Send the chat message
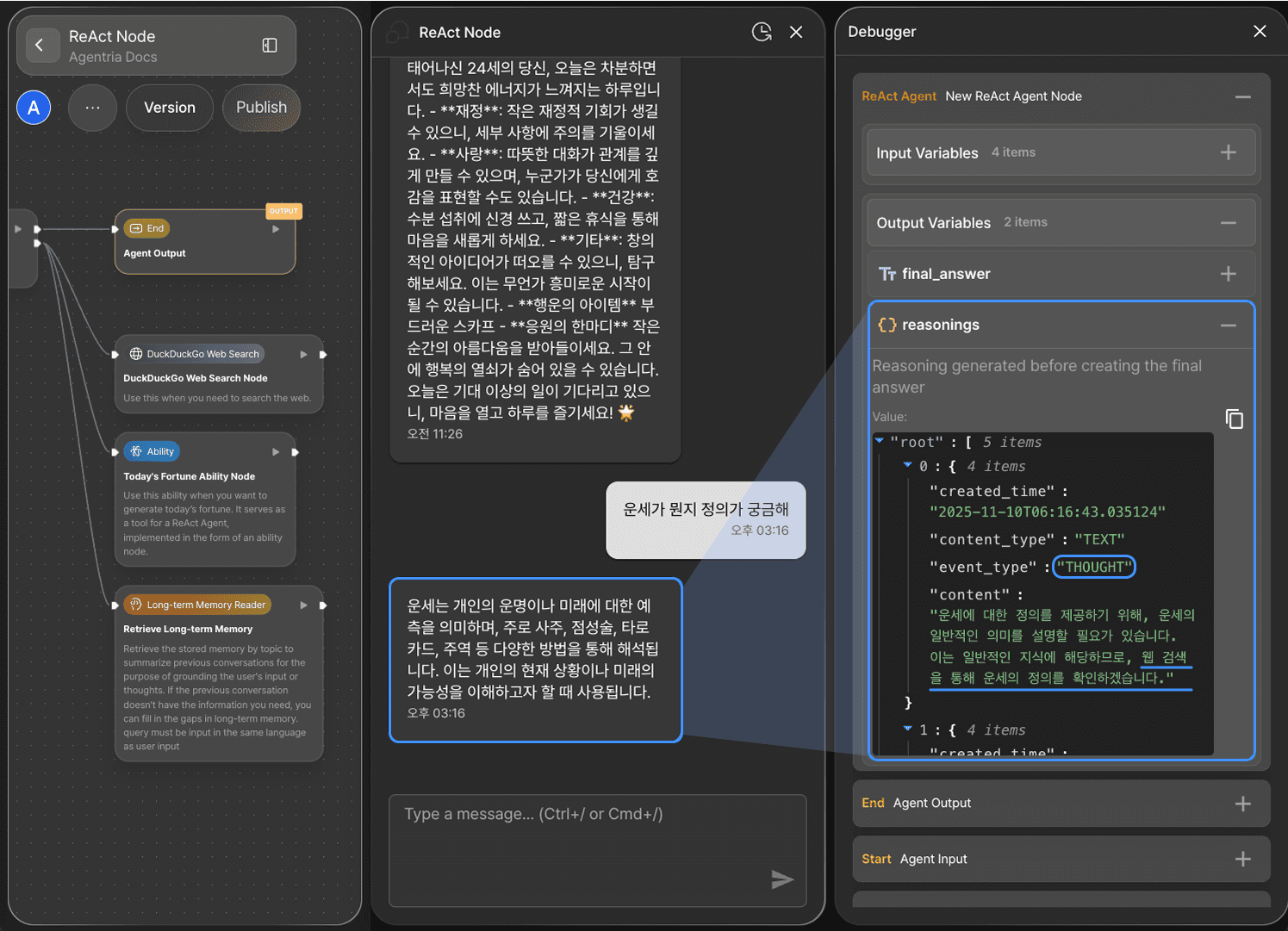 click(781, 878)
